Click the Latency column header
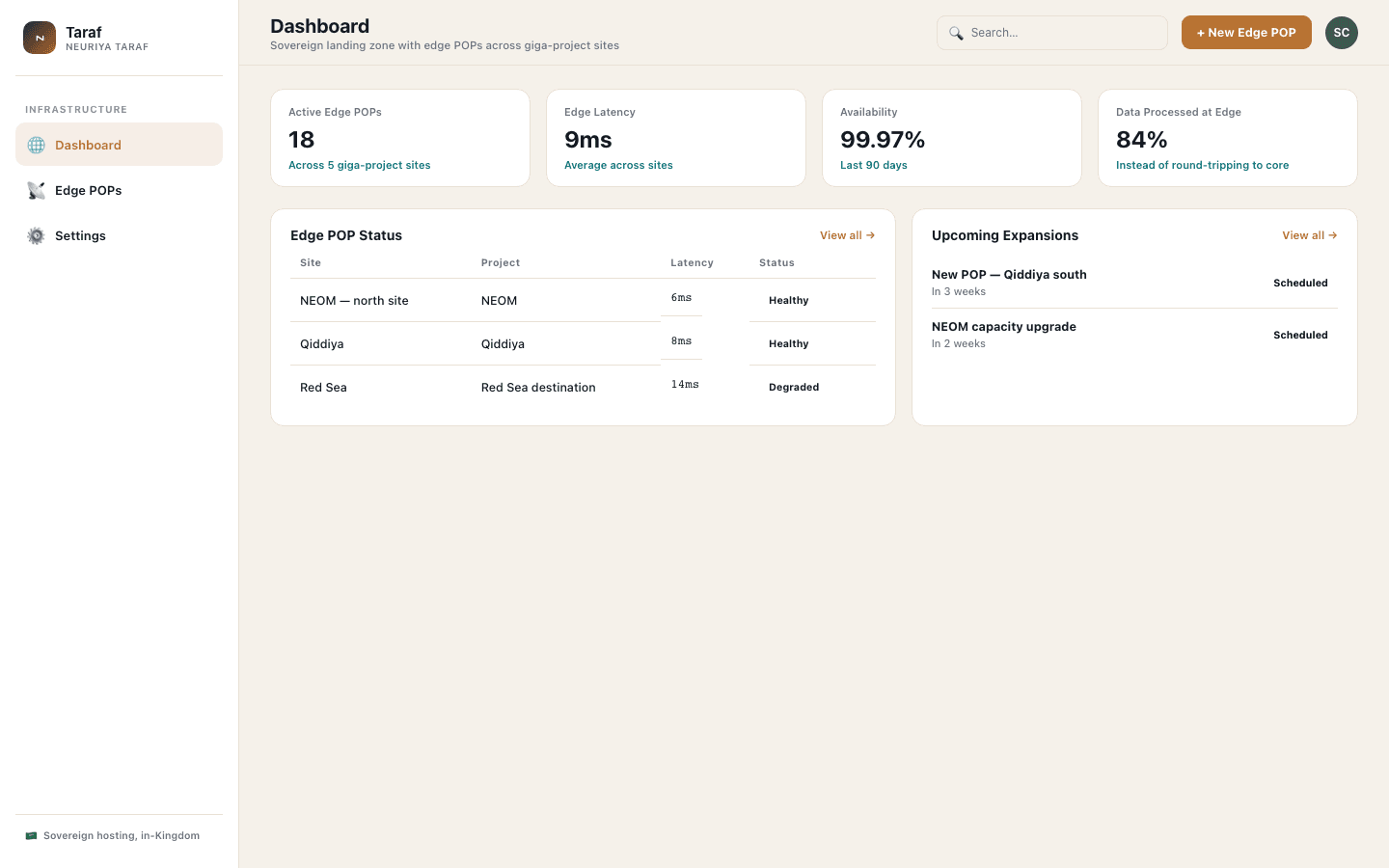Viewport: 1389px width, 868px height. point(693,263)
